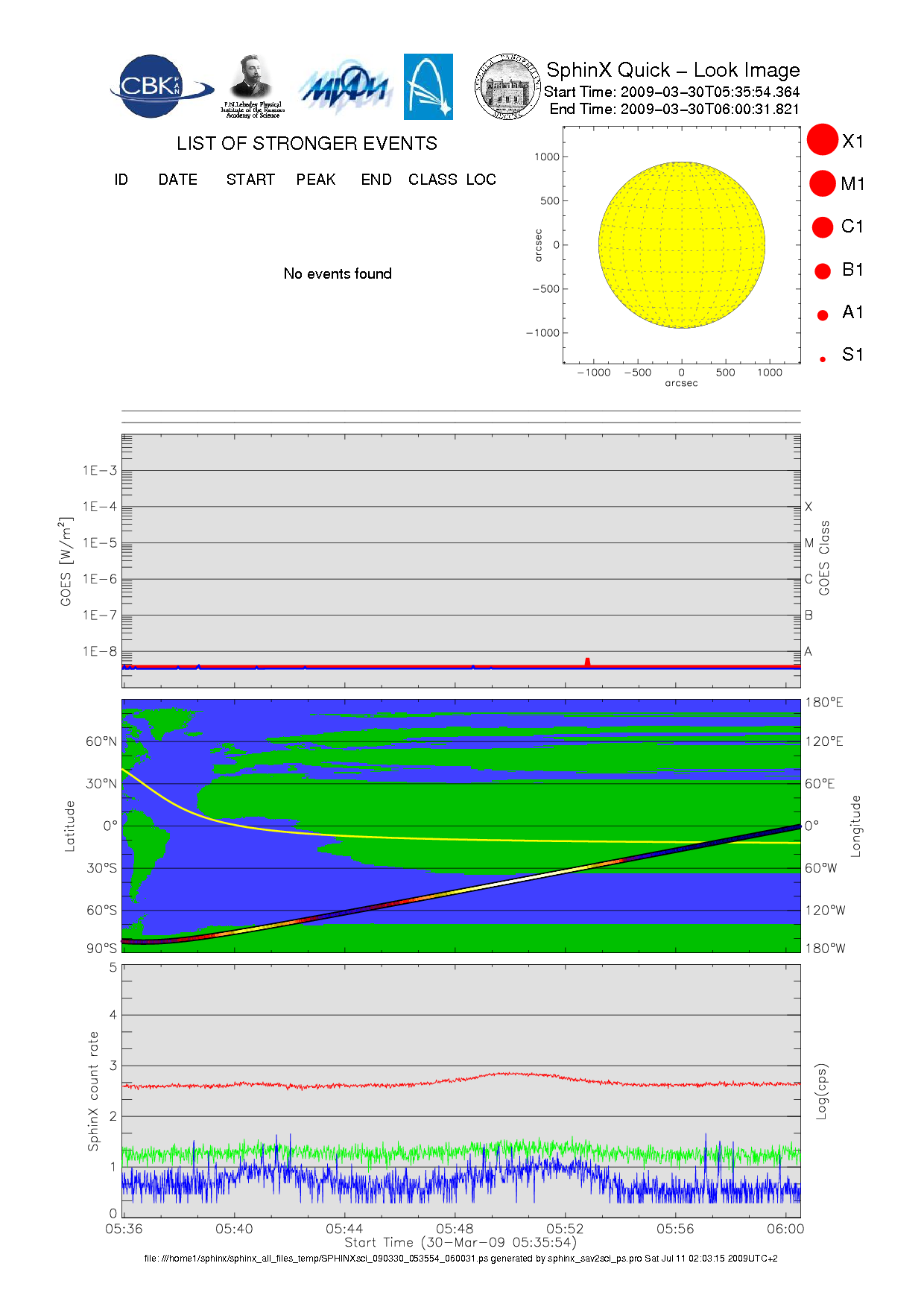Click the X1 red legend circle
Image resolution: width=924 pixels, height=1307 pixels.
tap(823, 139)
